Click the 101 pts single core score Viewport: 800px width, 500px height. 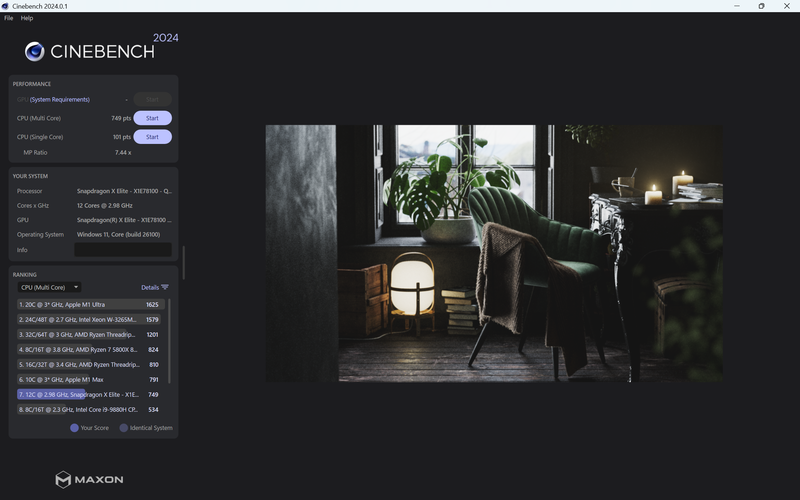(x=122, y=137)
